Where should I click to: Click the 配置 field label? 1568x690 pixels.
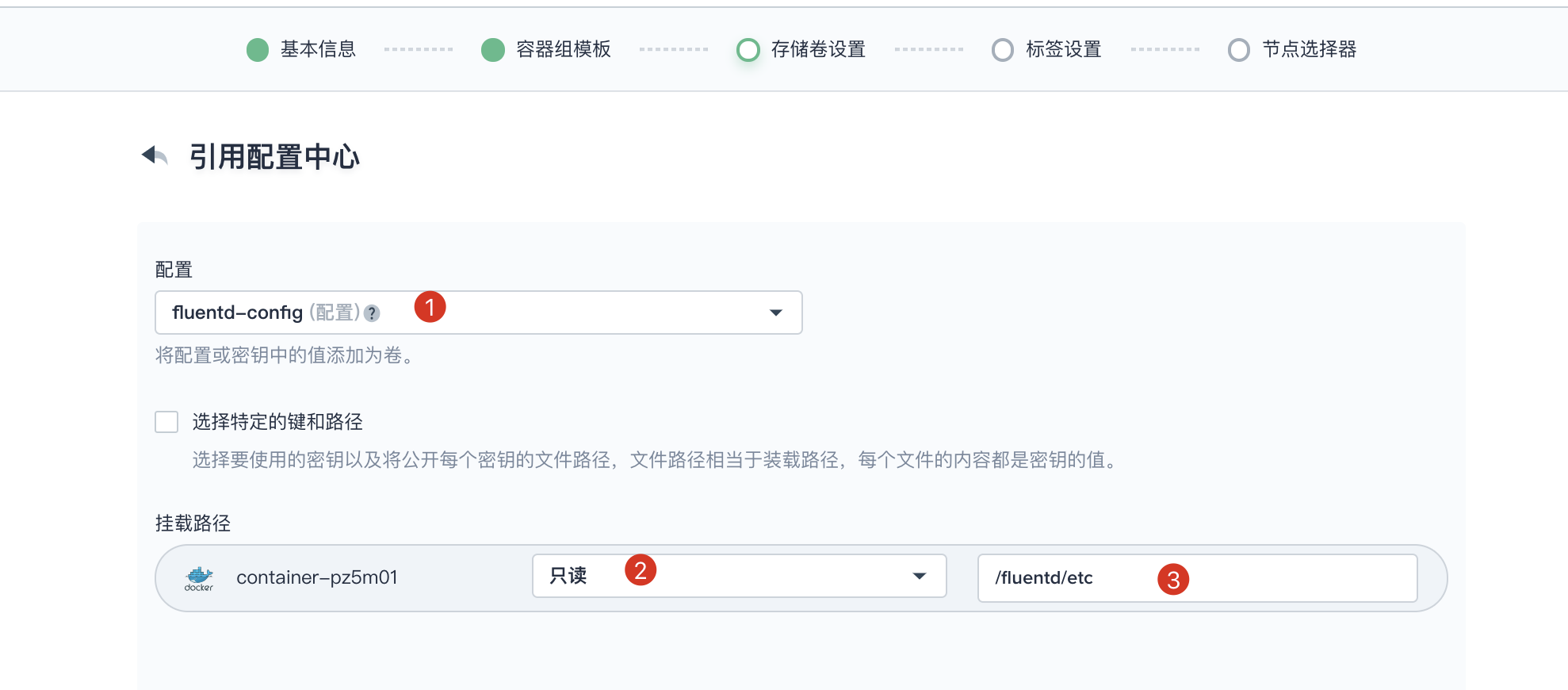pos(174,270)
